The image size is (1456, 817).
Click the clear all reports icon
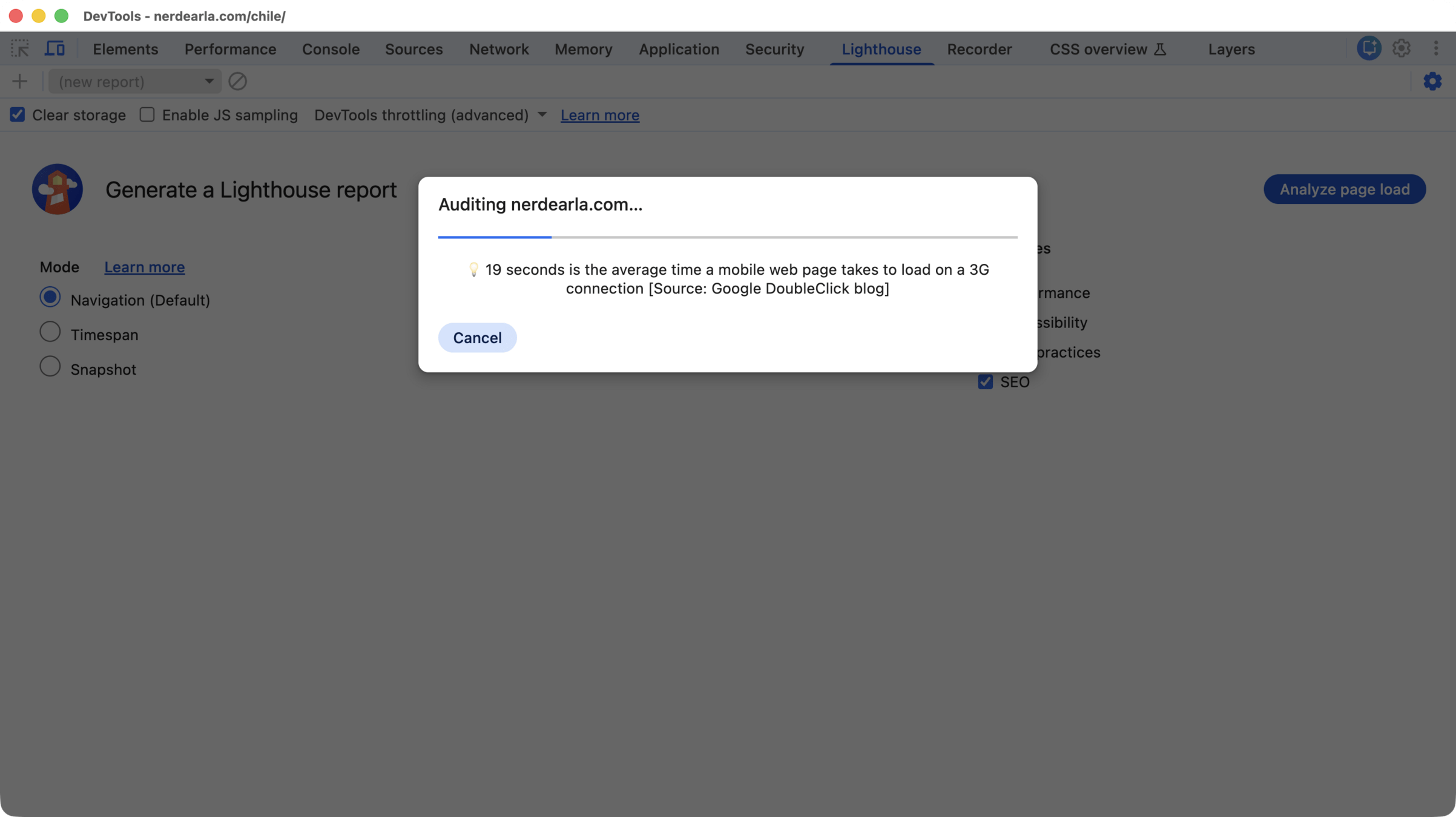pos(237,81)
